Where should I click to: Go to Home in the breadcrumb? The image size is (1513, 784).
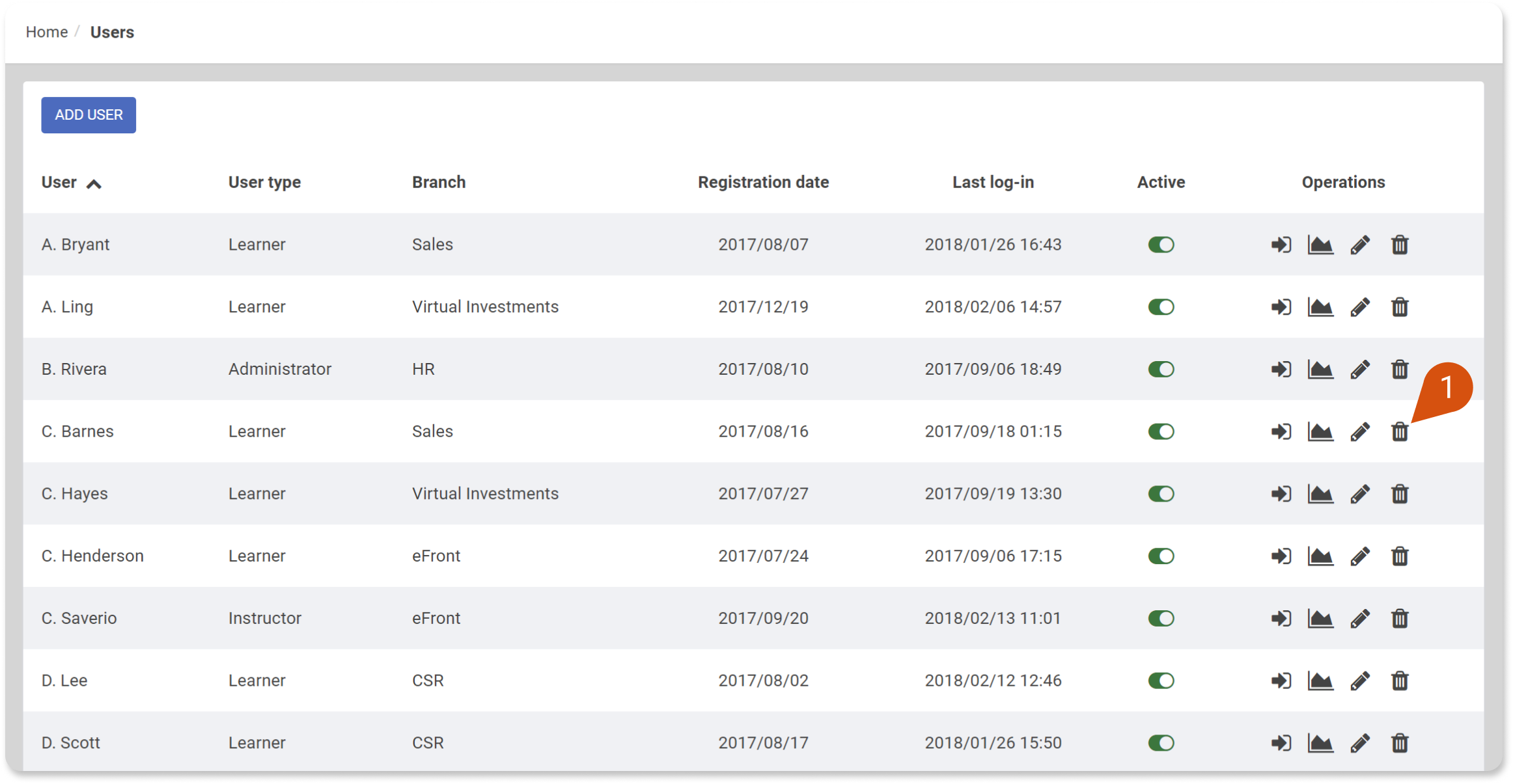coord(47,32)
